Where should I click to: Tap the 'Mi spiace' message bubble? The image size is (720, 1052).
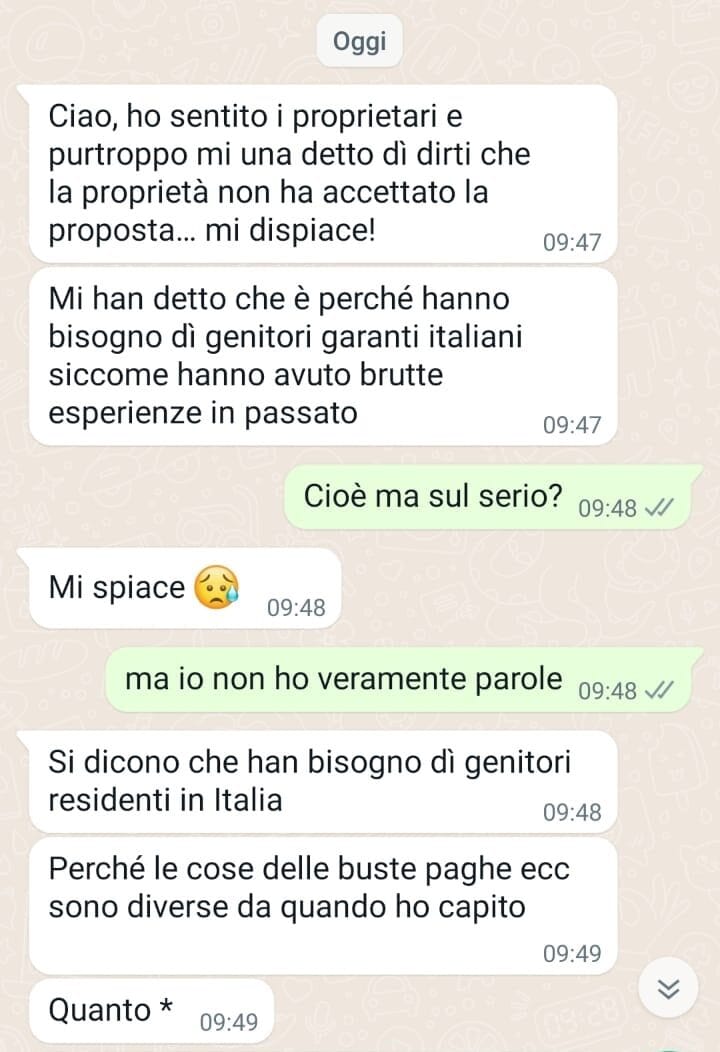(185, 588)
